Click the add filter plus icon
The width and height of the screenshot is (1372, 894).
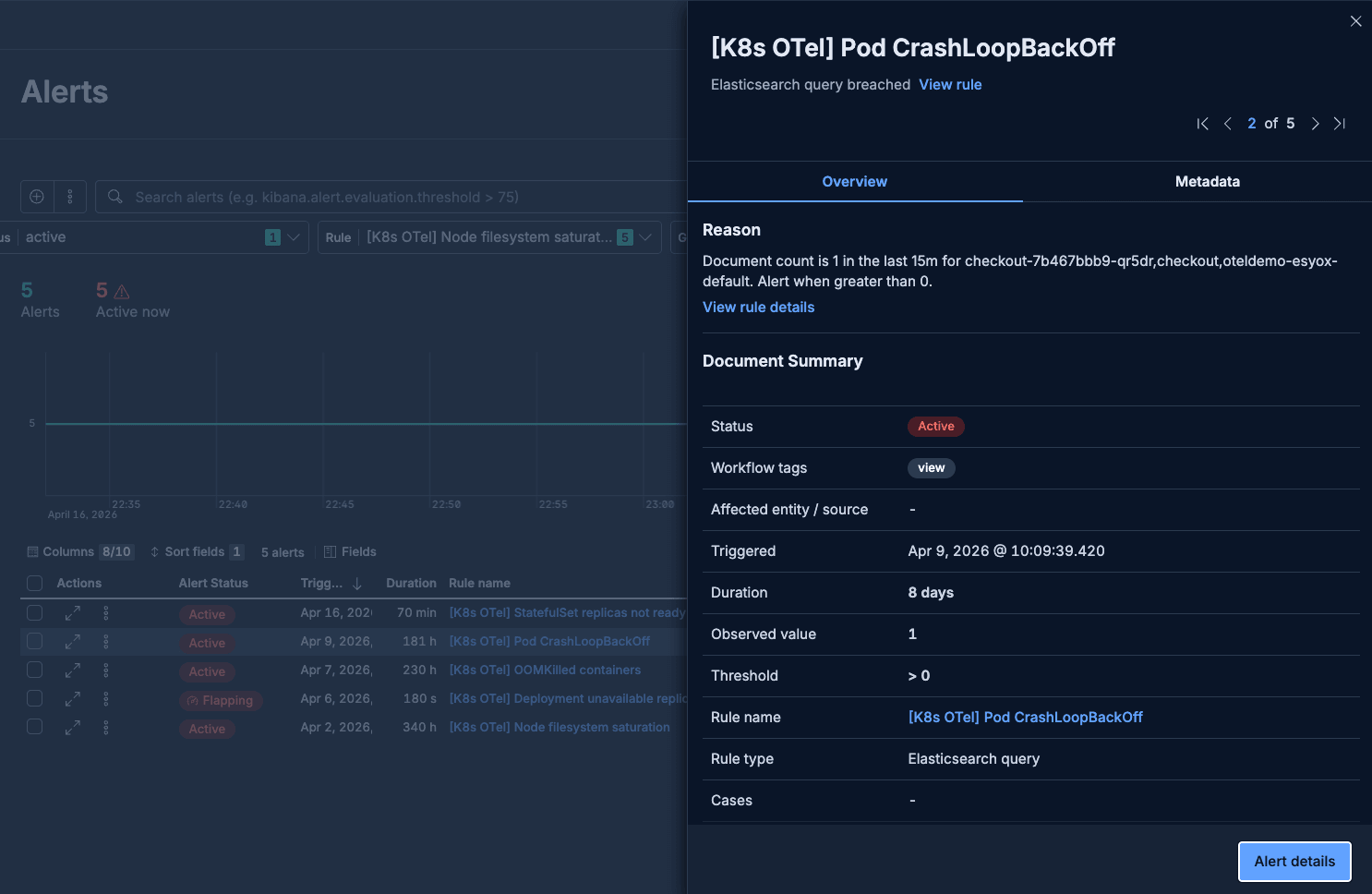37,197
